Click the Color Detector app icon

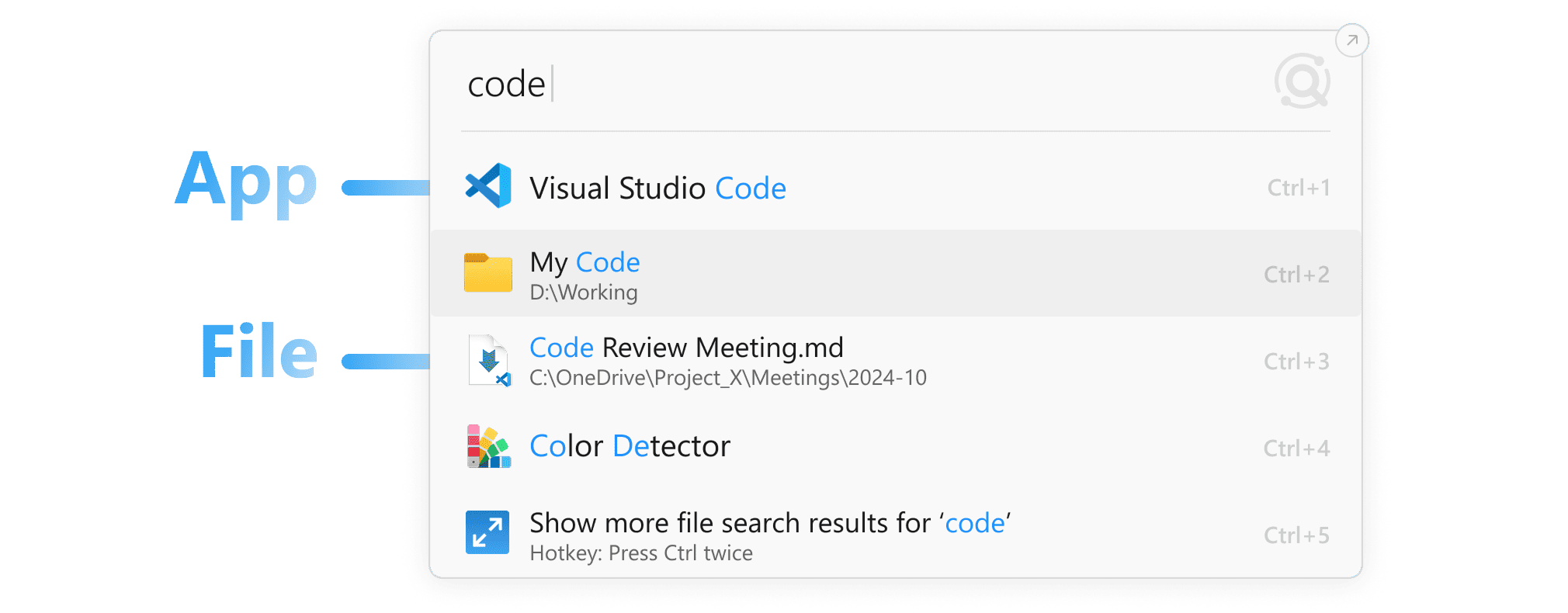(488, 446)
